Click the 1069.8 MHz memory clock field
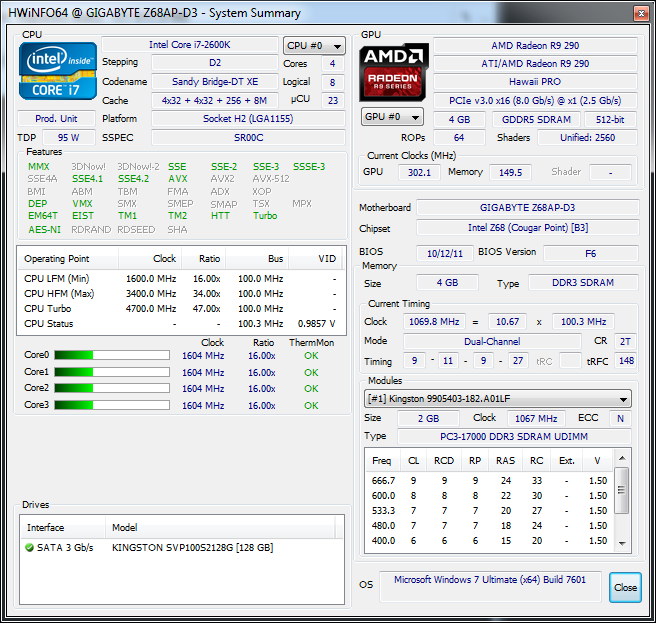 (x=434, y=322)
